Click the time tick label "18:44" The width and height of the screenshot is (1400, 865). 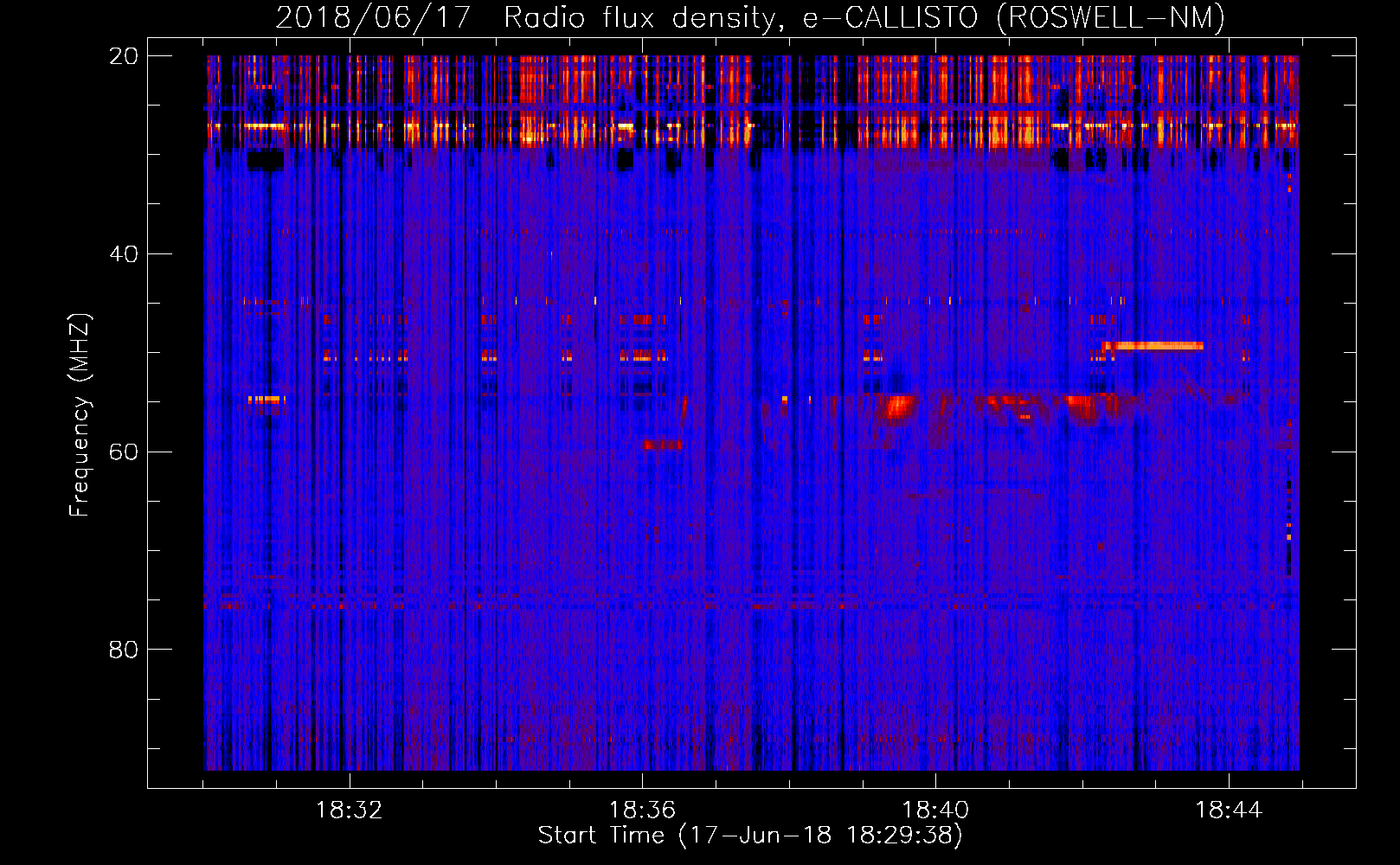[x=1230, y=811]
